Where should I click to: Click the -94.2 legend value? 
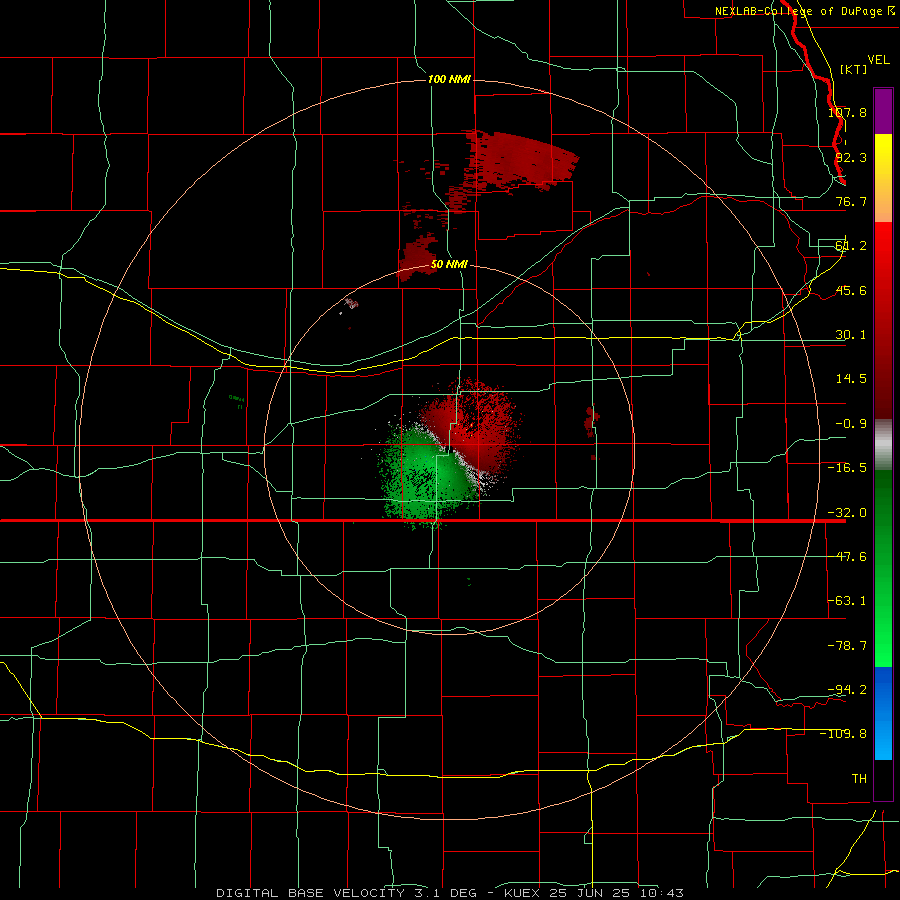click(847, 689)
